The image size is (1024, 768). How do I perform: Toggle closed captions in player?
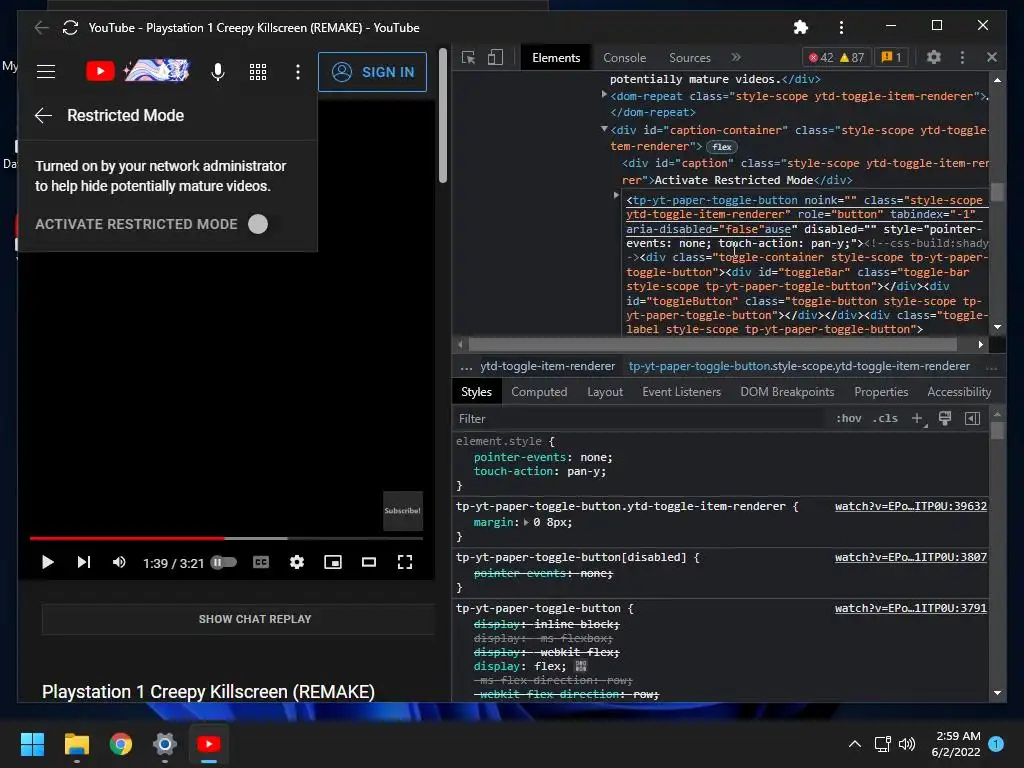tap(261, 562)
